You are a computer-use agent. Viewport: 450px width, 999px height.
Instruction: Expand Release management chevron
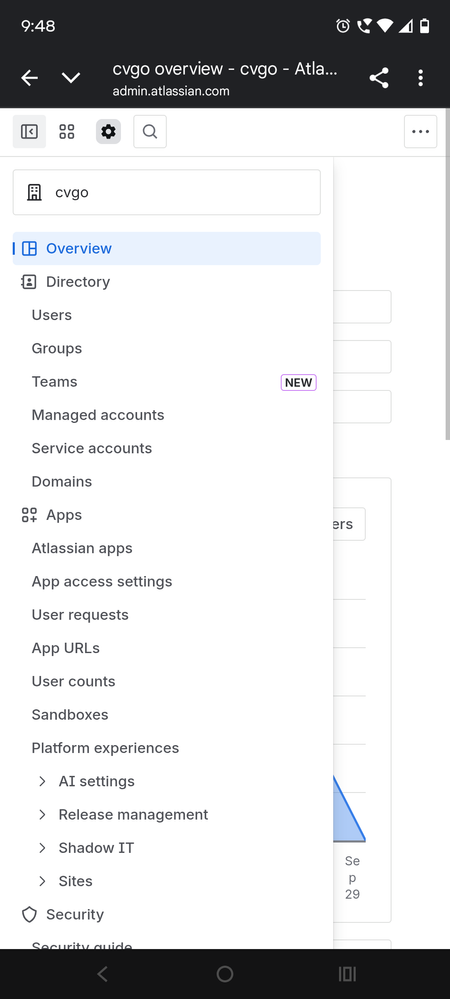[42, 814]
